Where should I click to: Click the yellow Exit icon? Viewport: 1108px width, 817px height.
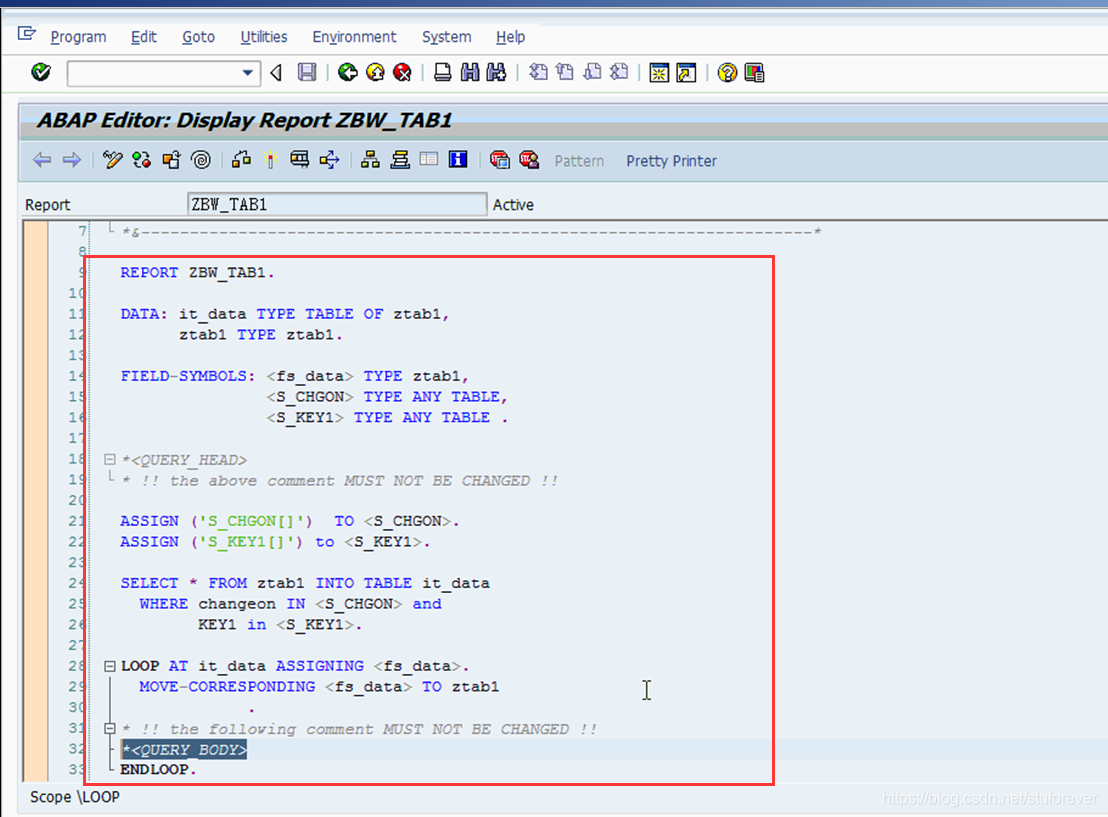coord(375,72)
